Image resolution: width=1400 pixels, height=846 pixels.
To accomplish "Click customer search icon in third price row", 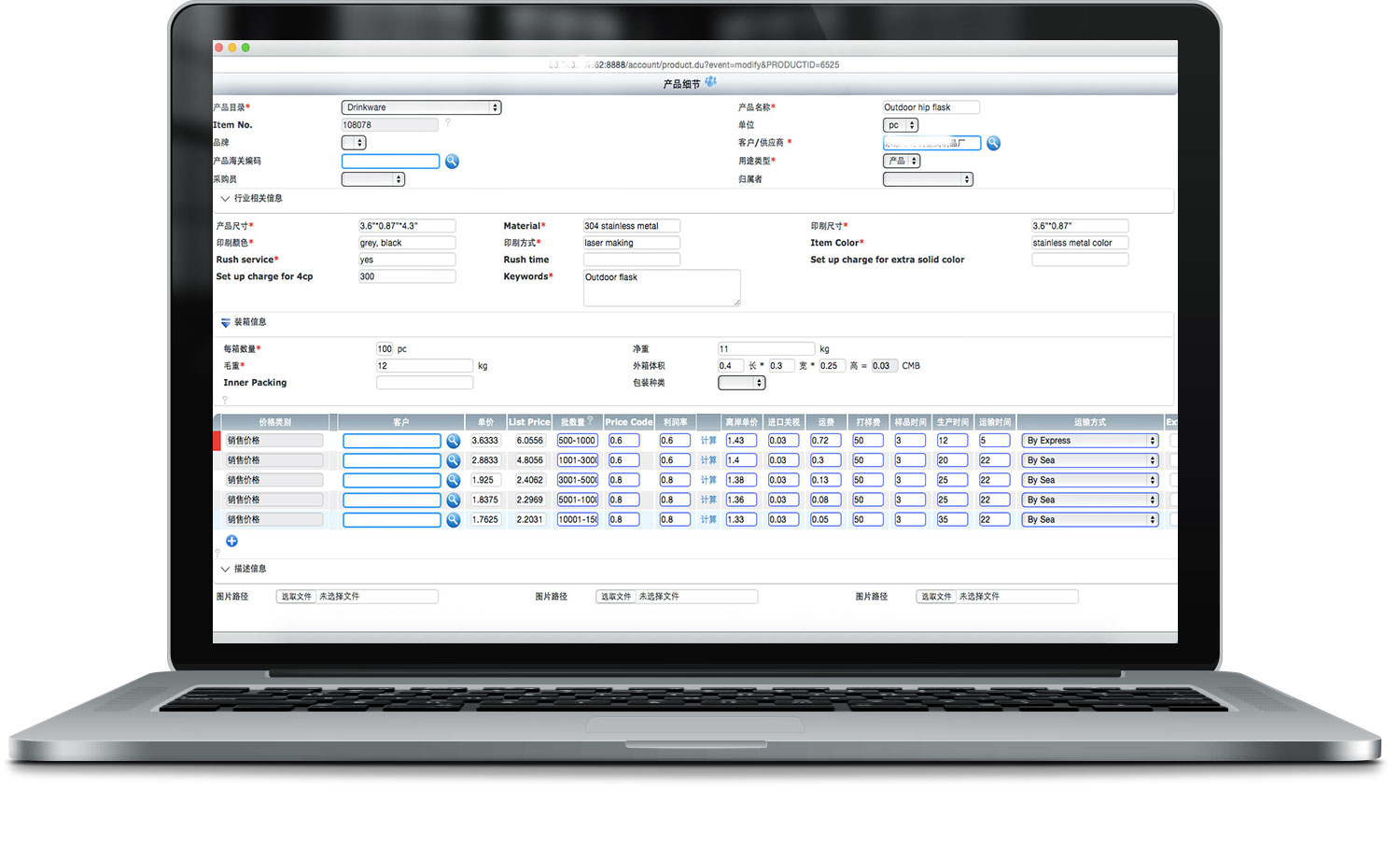I will 453,480.
